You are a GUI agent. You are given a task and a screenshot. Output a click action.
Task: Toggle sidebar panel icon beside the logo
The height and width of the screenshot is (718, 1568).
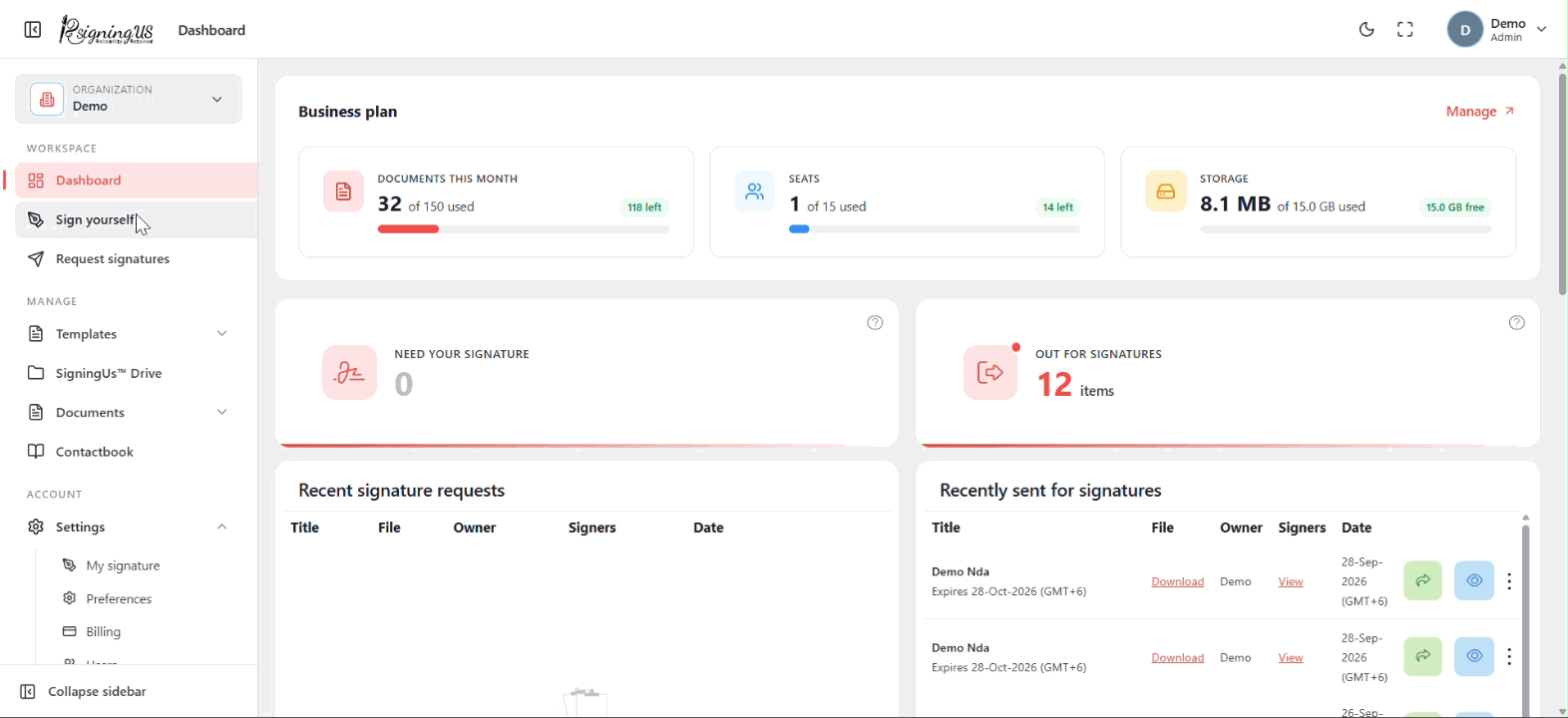(x=33, y=30)
